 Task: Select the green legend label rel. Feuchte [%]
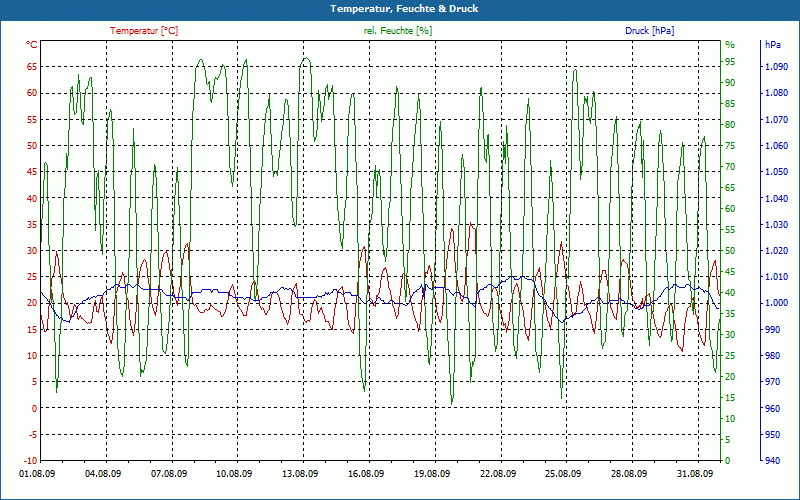[x=398, y=31]
